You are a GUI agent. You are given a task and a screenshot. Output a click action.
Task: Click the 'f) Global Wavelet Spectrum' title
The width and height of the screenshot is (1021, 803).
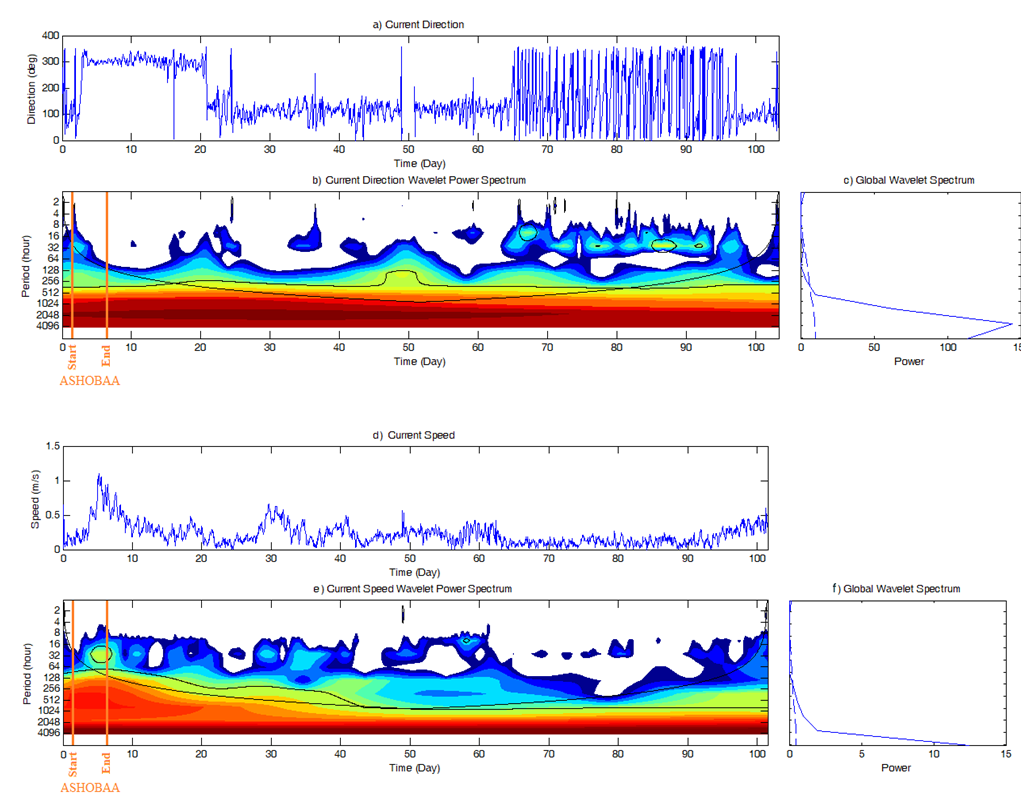896,589
